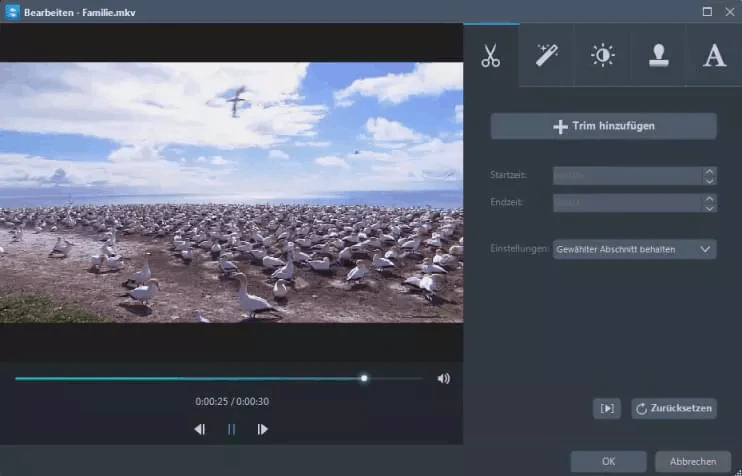
Task: Pause the video playback
Action: (x=231, y=429)
